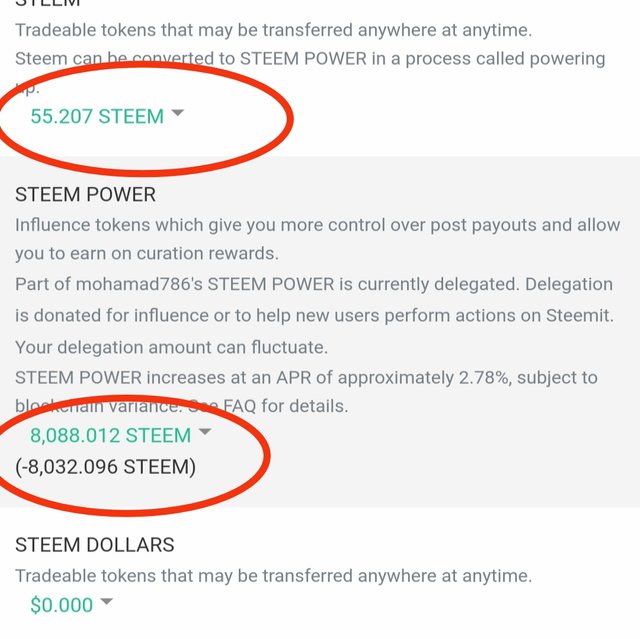Click the caret arrow beside 8,088.012 STEEM

pos(204,431)
